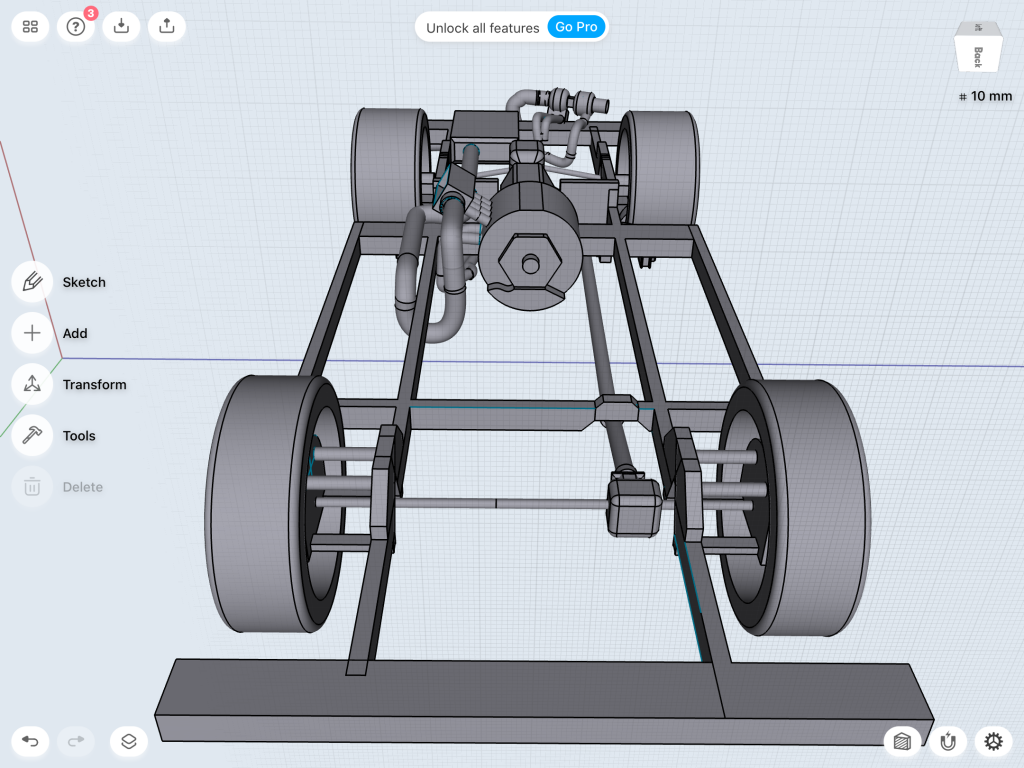The width and height of the screenshot is (1024, 768).
Task: Click the Go Pro button
Action: point(576,27)
